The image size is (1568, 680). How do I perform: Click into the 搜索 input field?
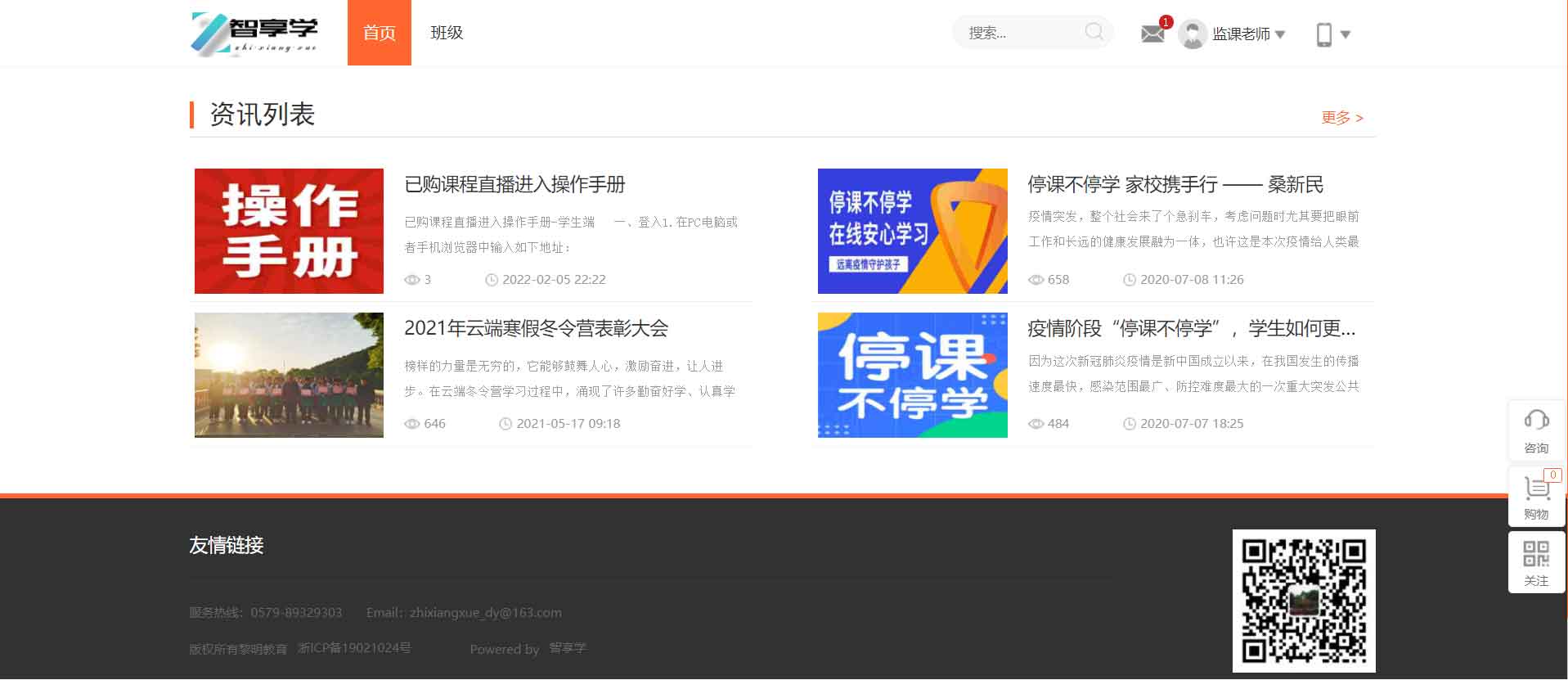pyautogui.click(x=1018, y=33)
